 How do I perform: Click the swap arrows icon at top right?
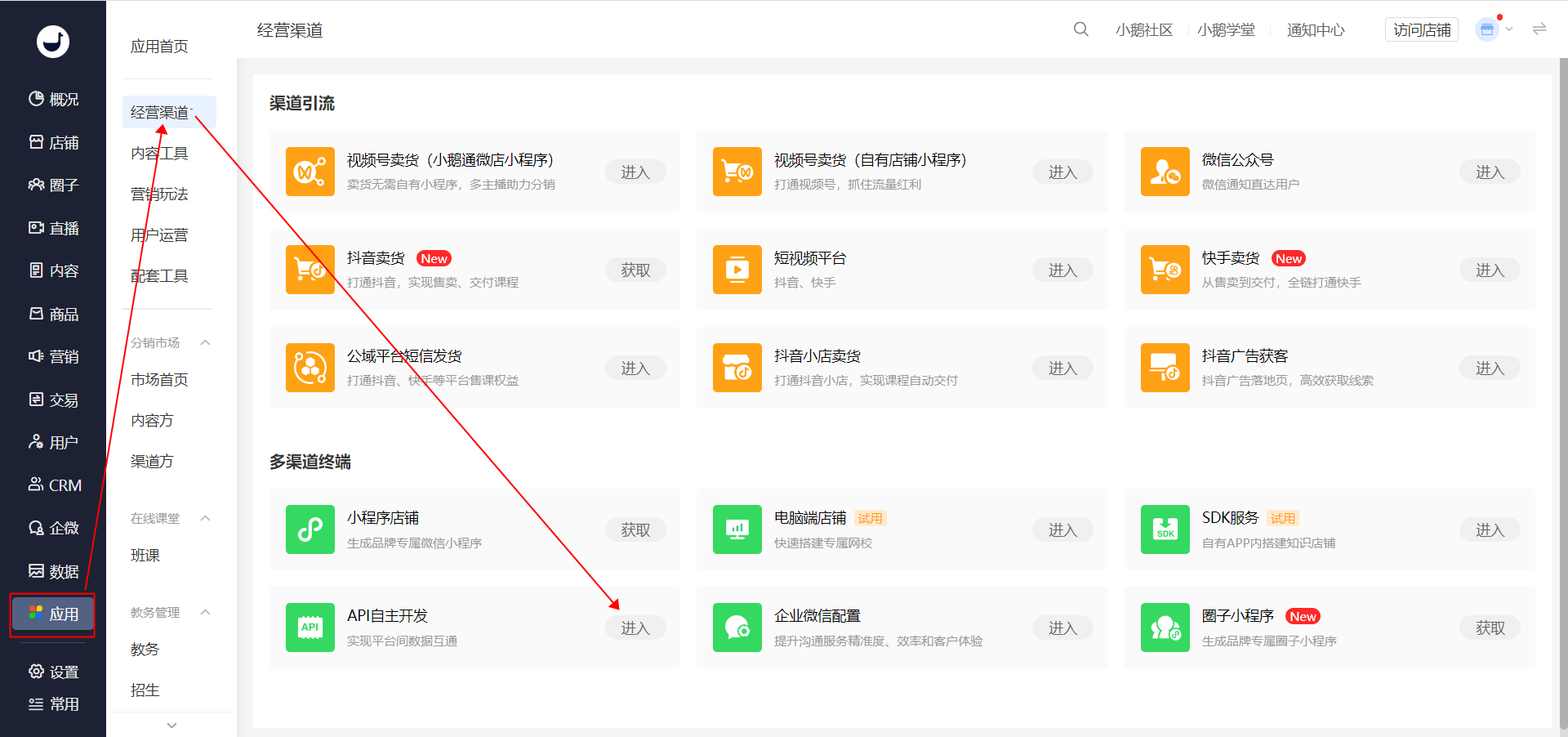[1539, 29]
